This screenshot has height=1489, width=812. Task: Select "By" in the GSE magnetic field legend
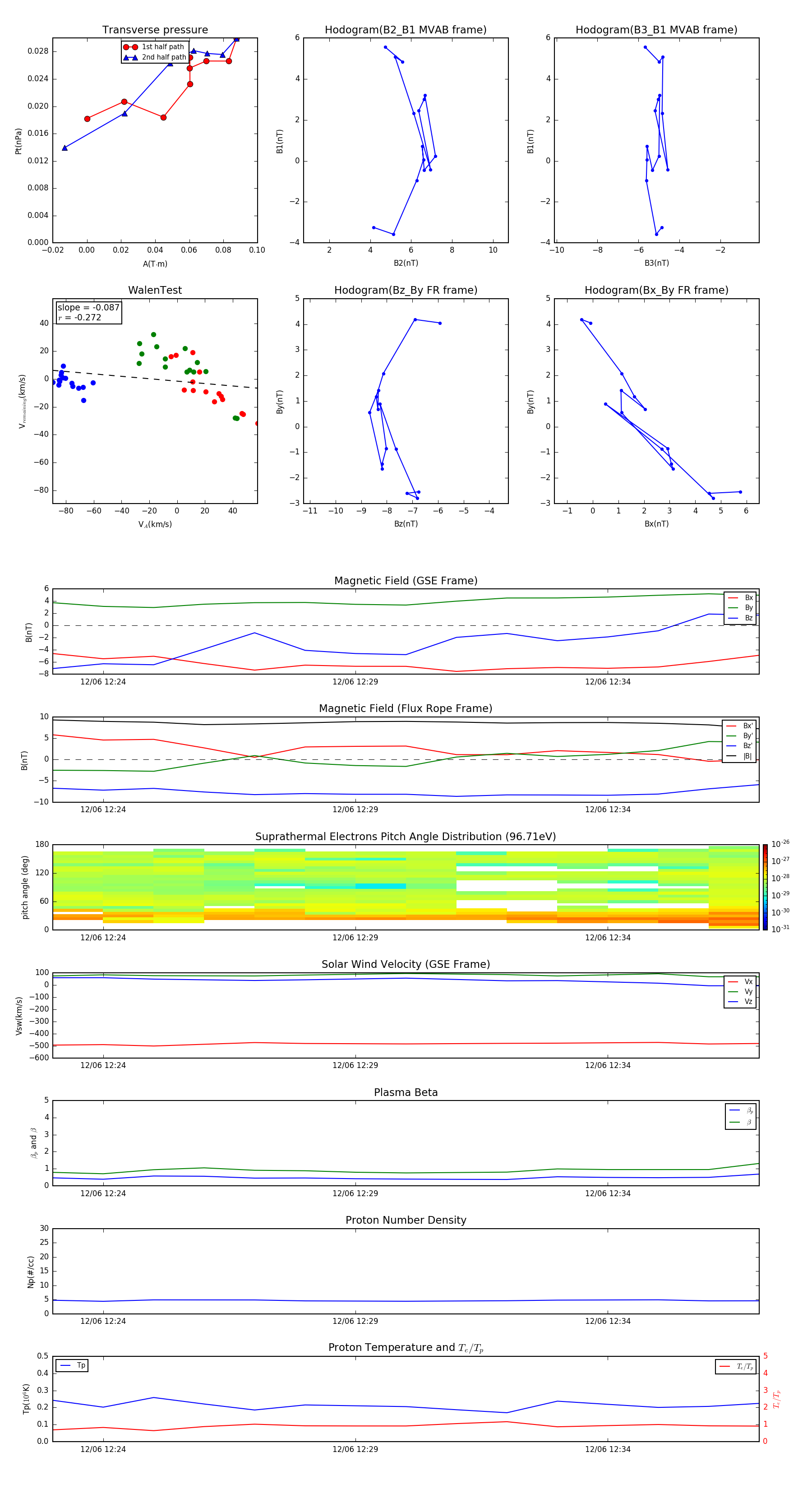(x=741, y=608)
